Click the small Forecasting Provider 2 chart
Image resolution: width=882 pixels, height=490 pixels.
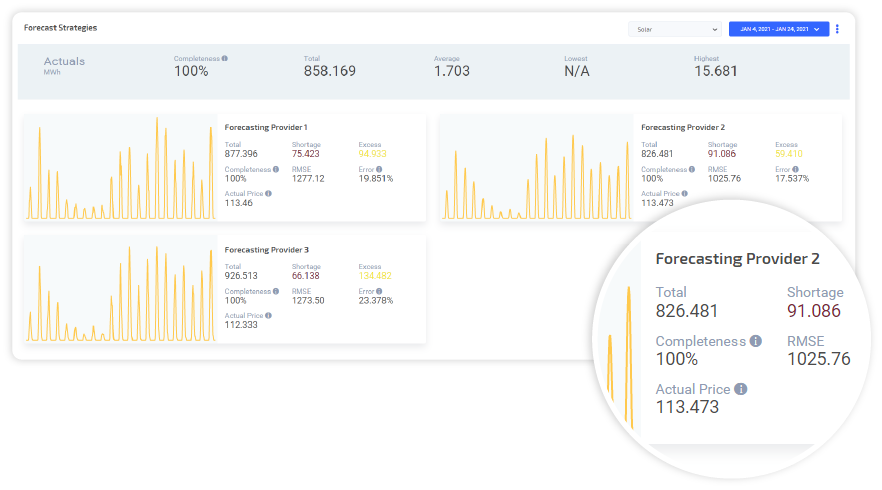pyautogui.click(x=536, y=168)
